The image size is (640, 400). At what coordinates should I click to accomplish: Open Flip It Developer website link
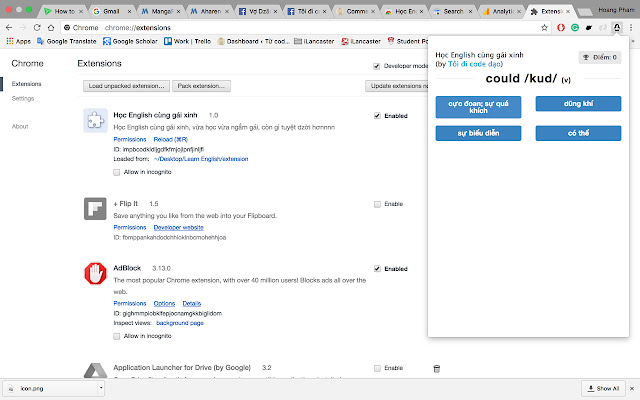click(x=178, y=227)
